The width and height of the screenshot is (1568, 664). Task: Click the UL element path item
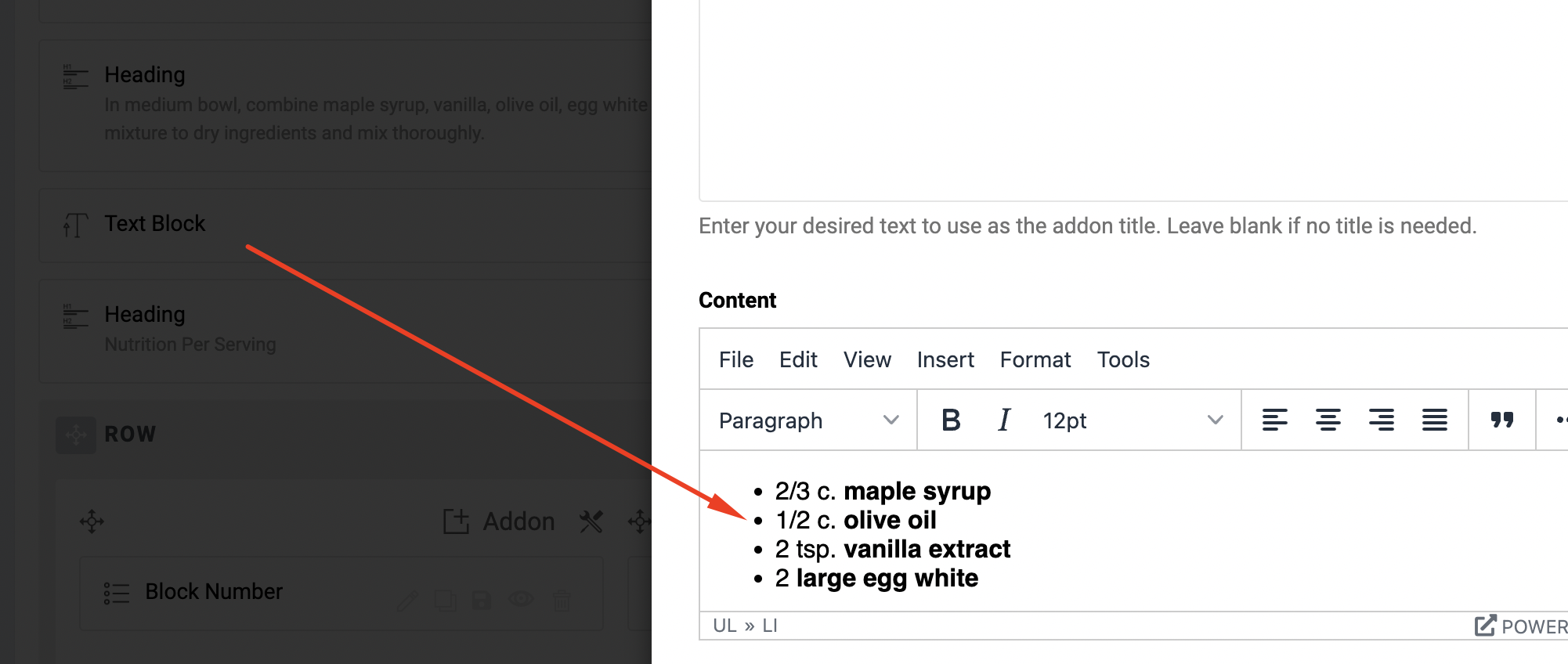(x=724, y=626)
